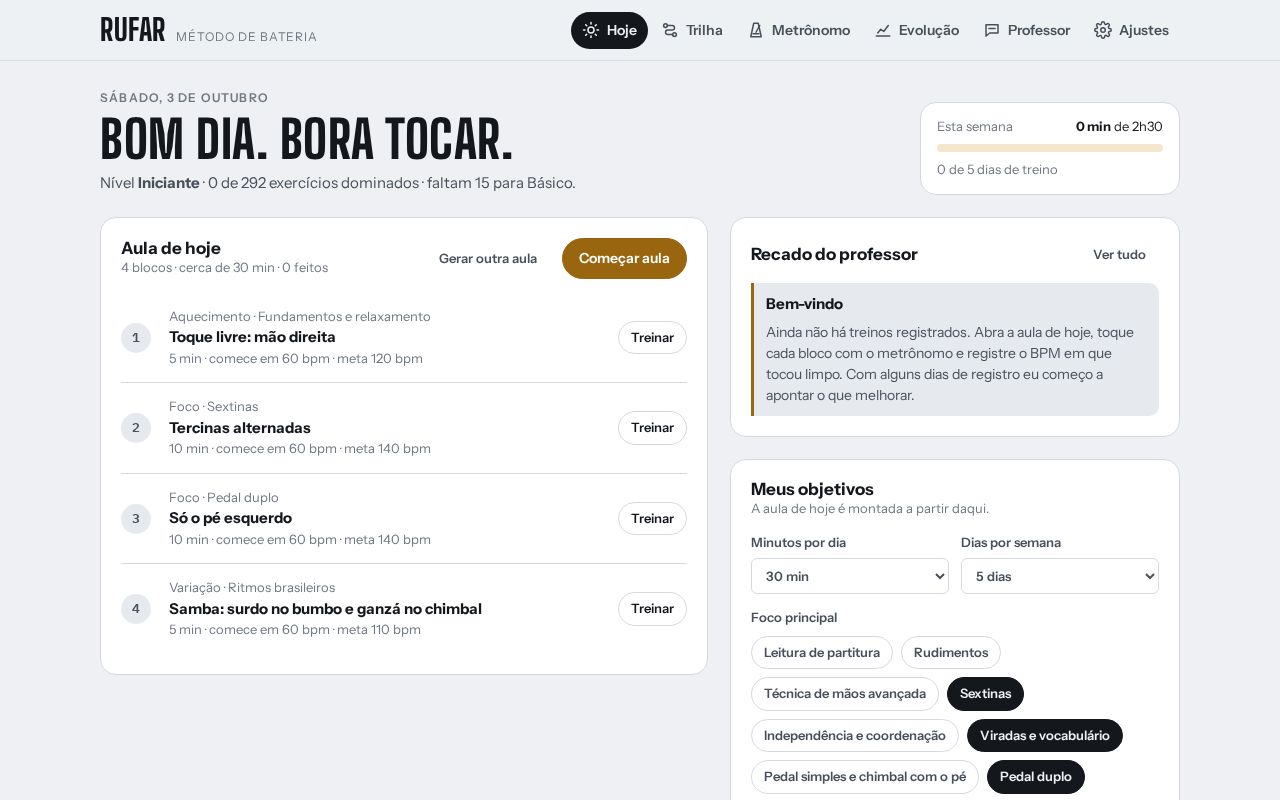Select the Hoje tab
This screenshot has width=1280, height=800.
tap(609, 30)
